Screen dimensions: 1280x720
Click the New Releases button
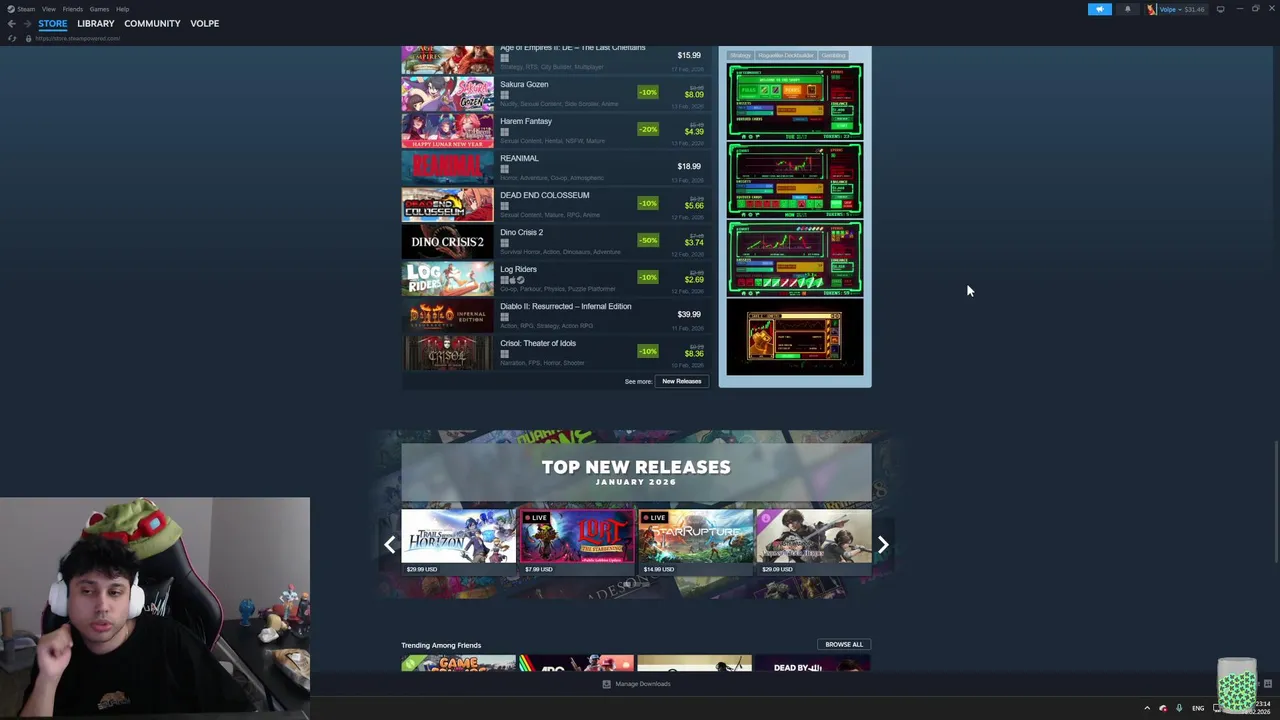coord(681,381)
